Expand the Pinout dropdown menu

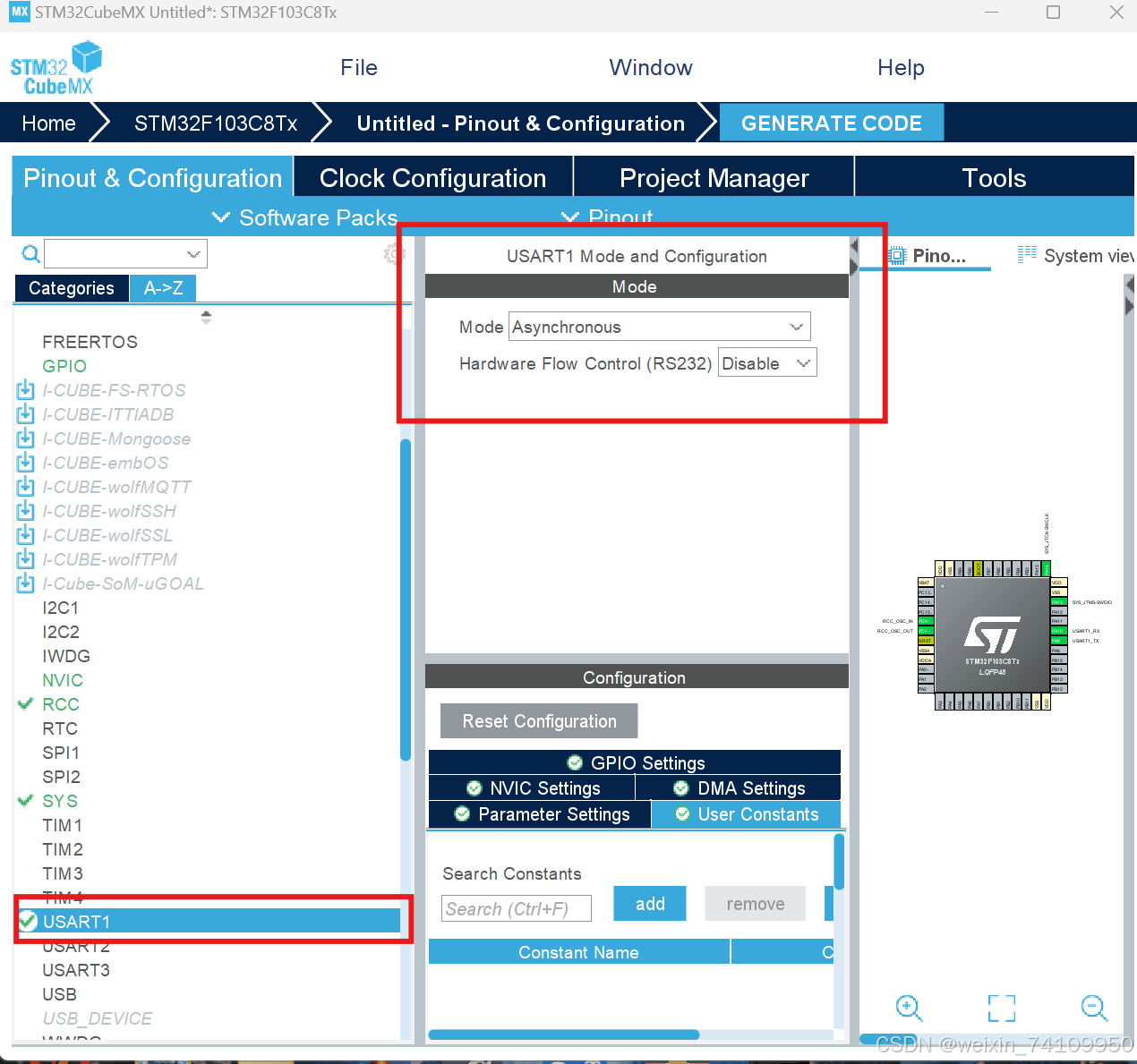[607, 217]
